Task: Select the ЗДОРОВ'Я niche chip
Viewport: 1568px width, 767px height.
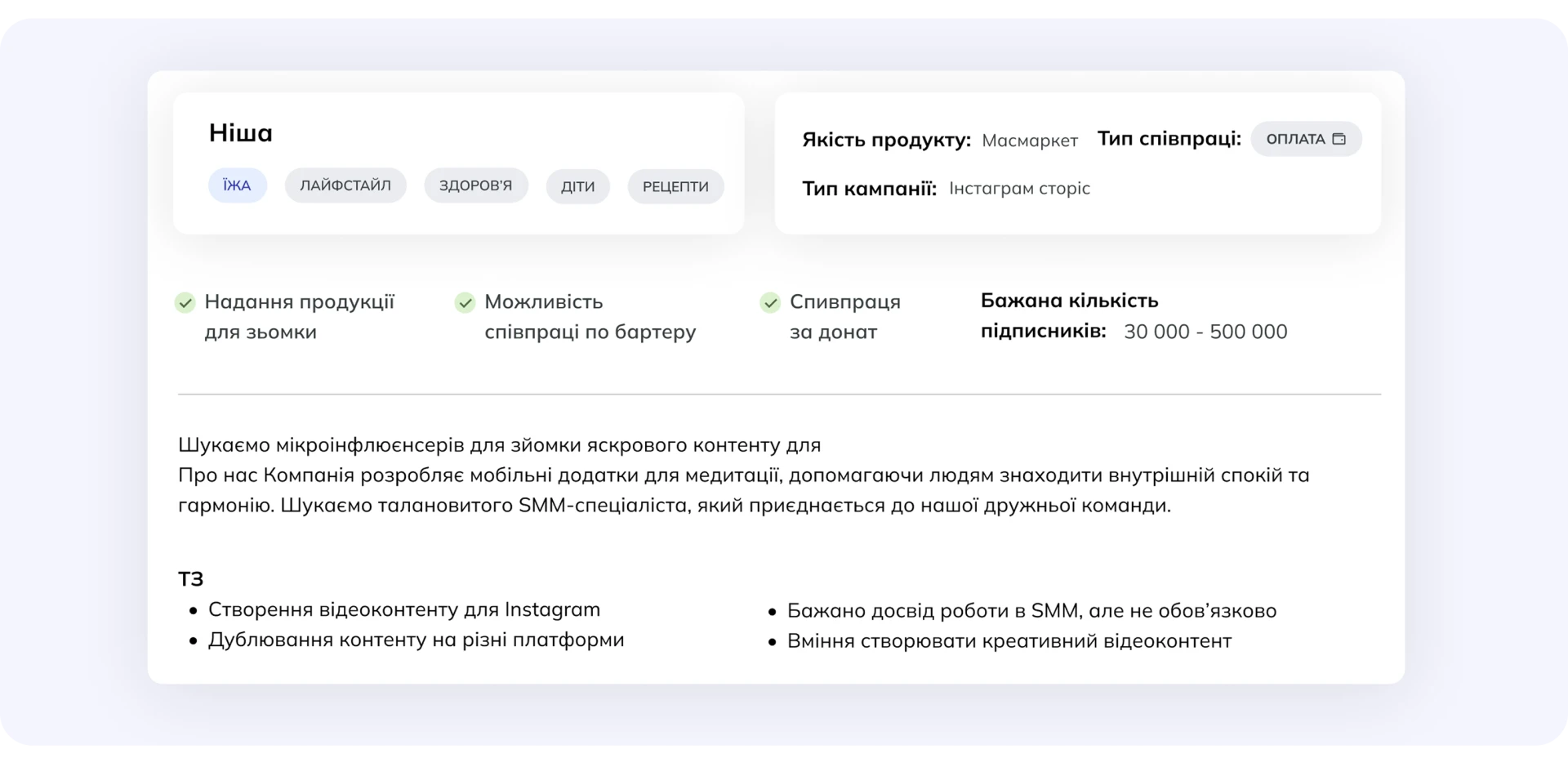Action: [x=475, y=186]
